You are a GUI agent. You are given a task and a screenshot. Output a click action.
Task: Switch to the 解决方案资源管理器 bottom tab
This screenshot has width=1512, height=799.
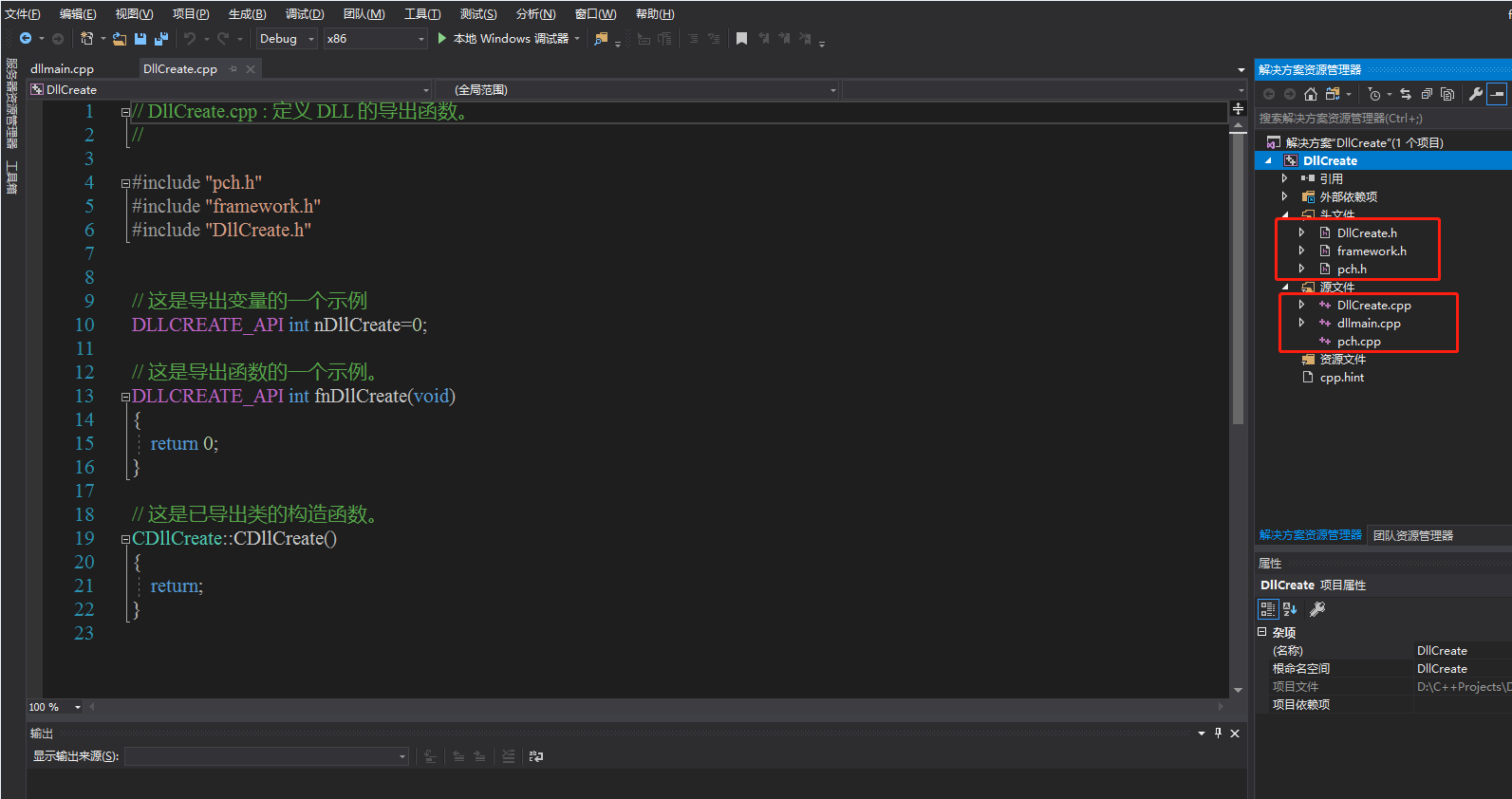point(1311,535)
